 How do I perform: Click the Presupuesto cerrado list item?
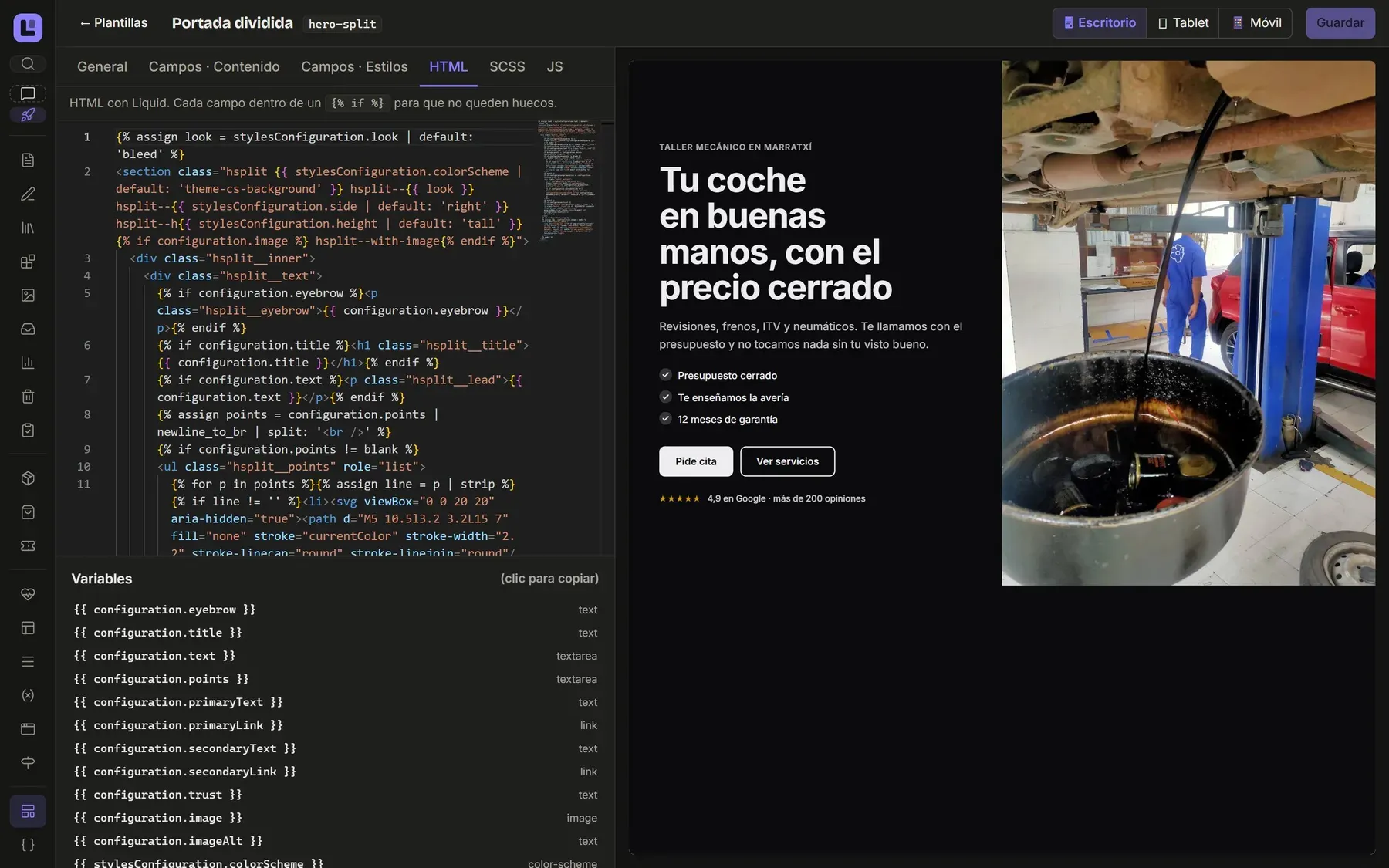[x=718, y=376]
